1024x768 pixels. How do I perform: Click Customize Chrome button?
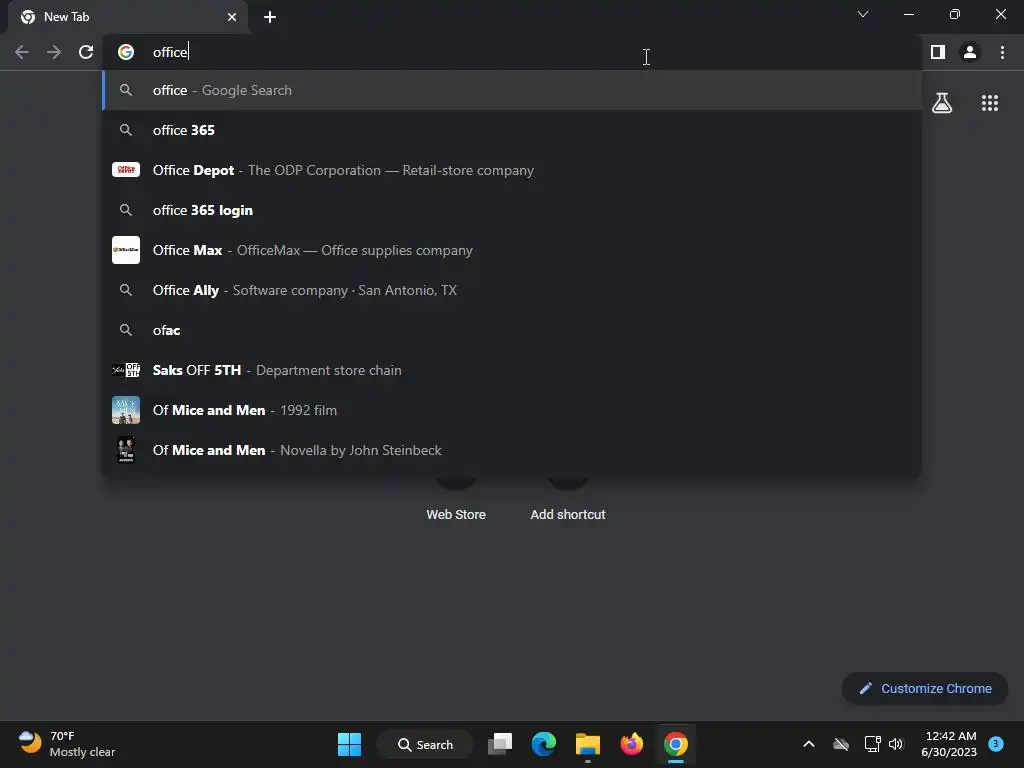(x=925, y=688)
